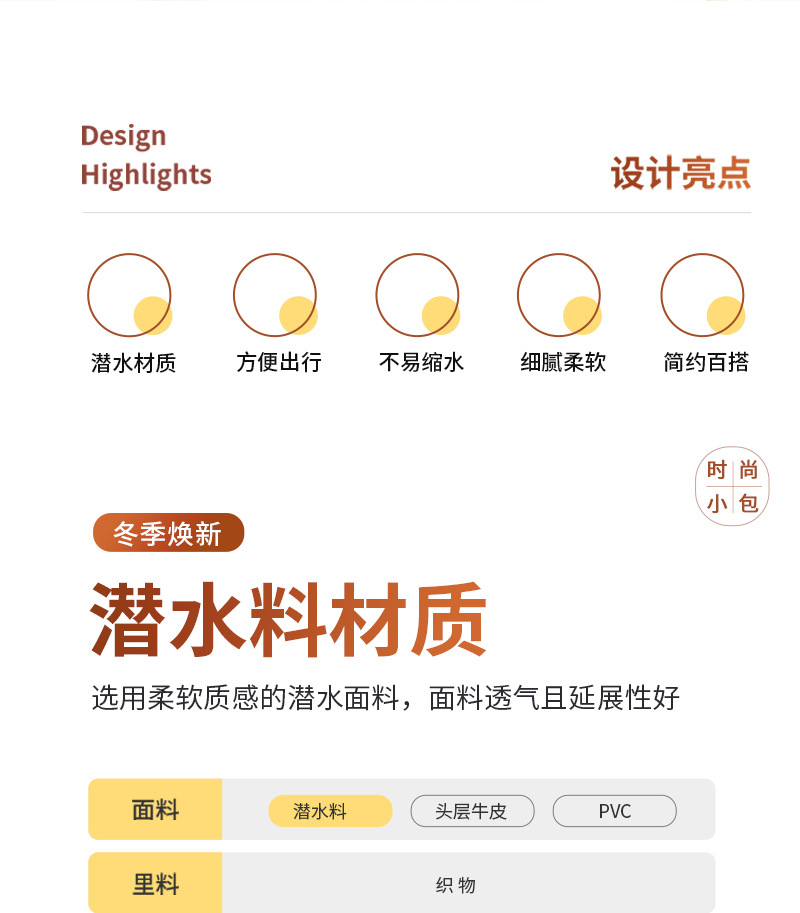The image size is (800, 913).
Task: Click the circle icon above 不易缩水
Action: 418,296
